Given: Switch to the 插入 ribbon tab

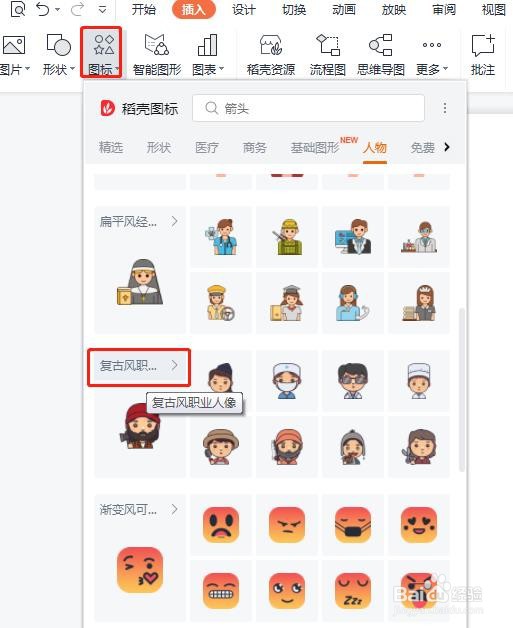Looking at the screenshot, I should (x=193, y=9).
